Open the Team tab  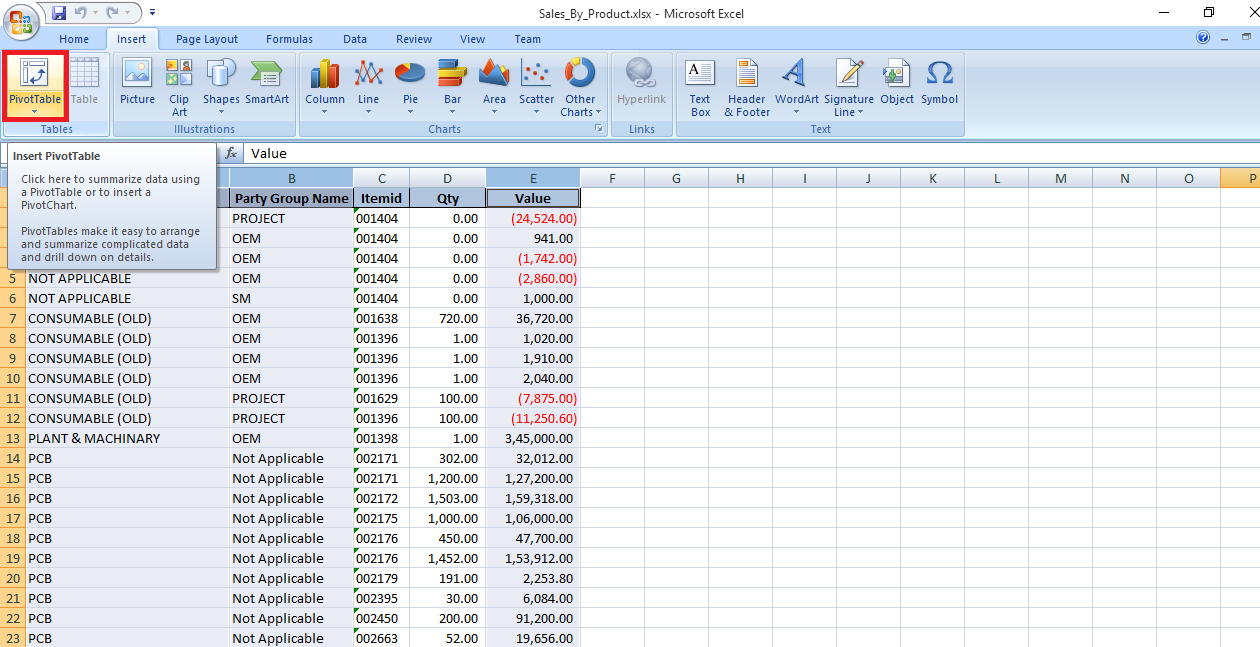tap(528, 39)
